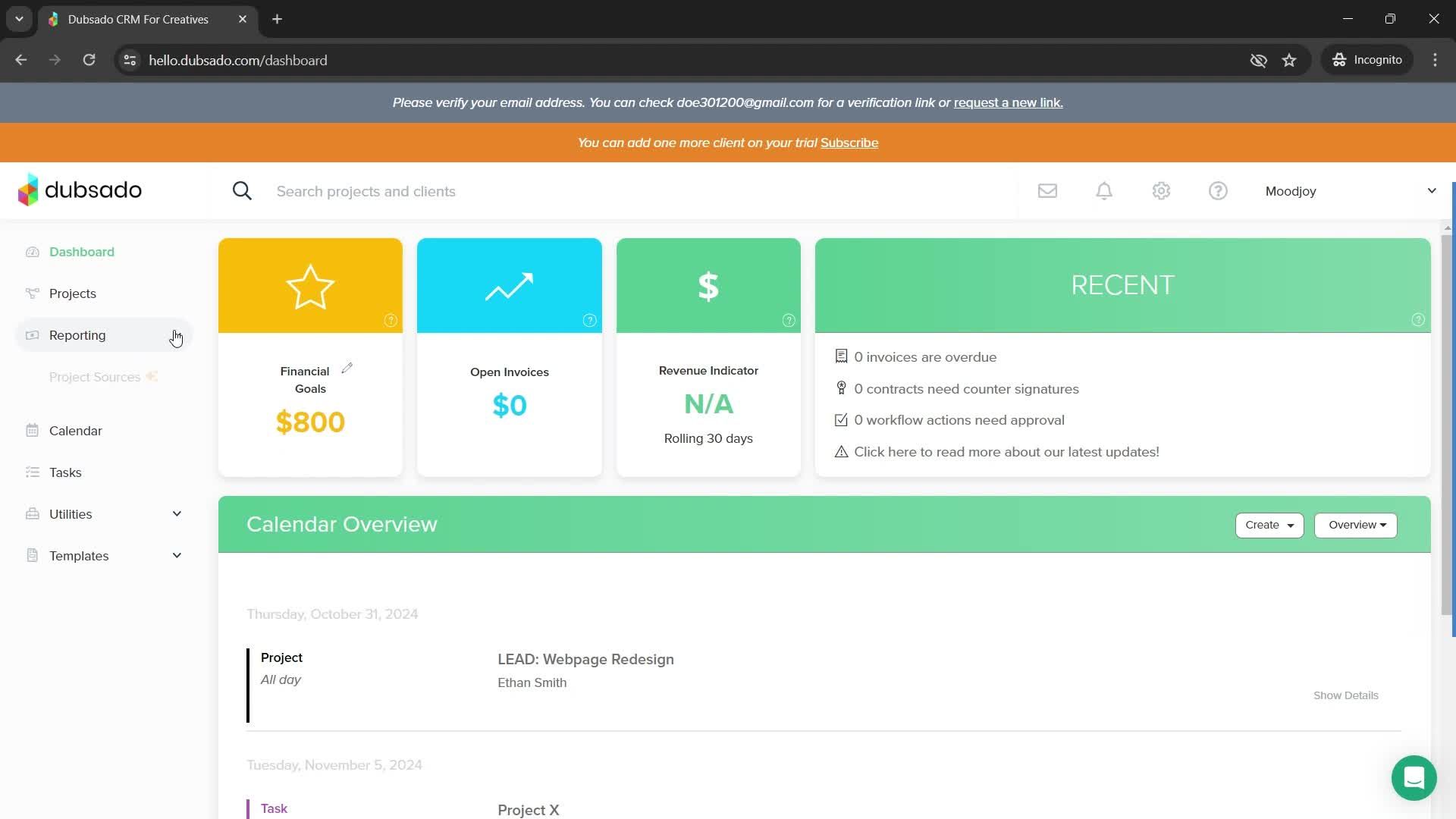The height and width of the screenshot is (819, 1456).
Task: Close the Dubsado CRM browser tab
Action: [x=242, y=19]
